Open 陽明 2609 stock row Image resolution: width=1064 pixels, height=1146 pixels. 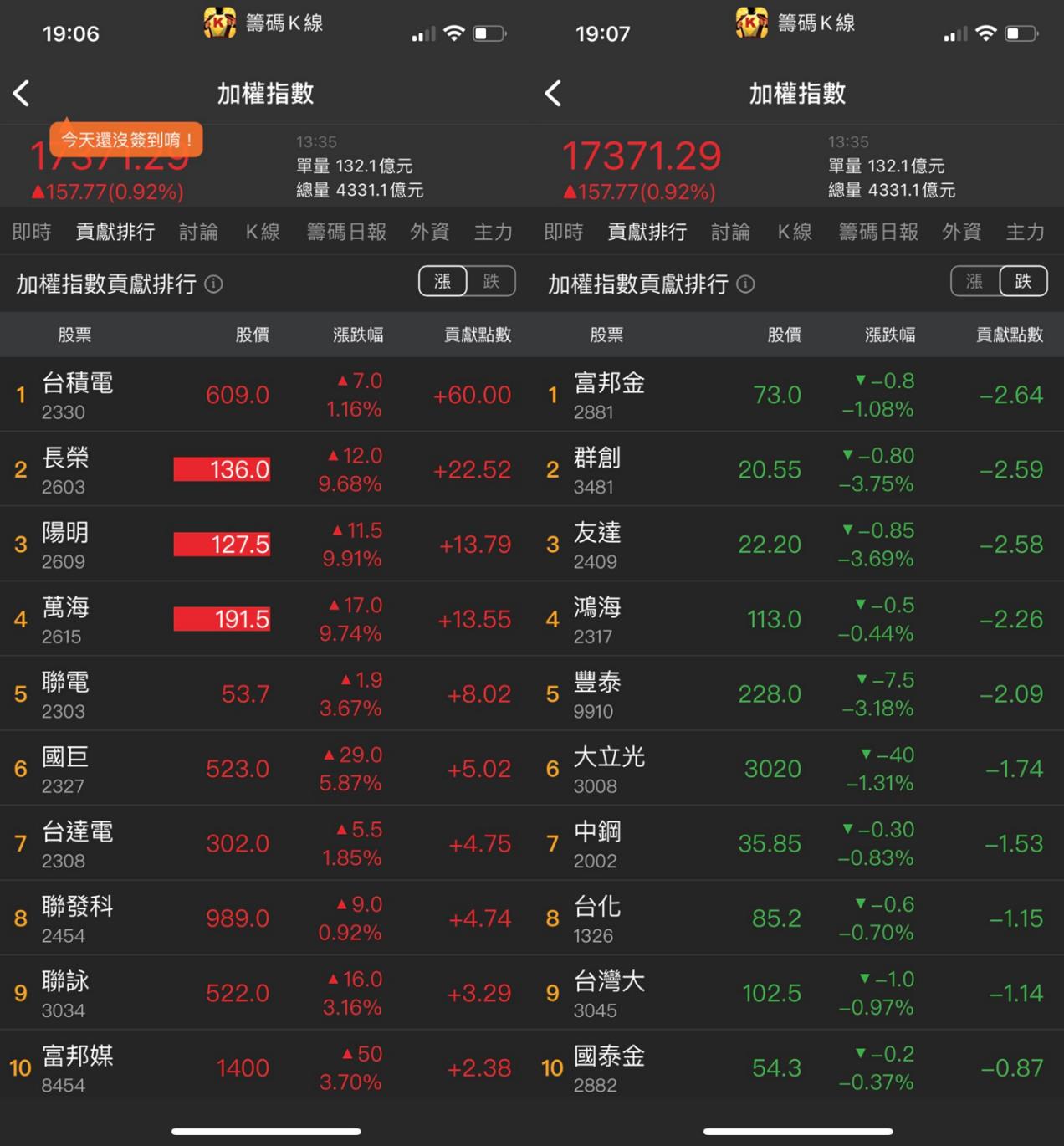(266, 544)
